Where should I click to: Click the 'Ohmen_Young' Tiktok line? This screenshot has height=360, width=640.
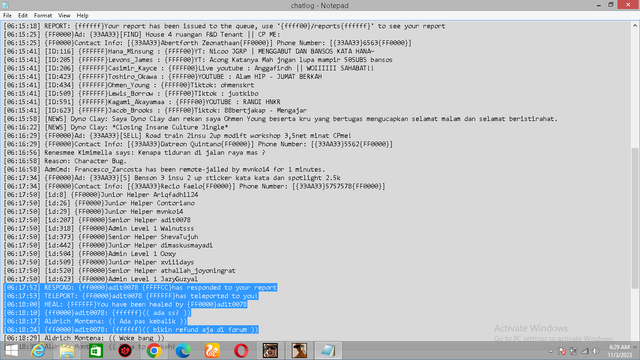click(x=129, y=85)
